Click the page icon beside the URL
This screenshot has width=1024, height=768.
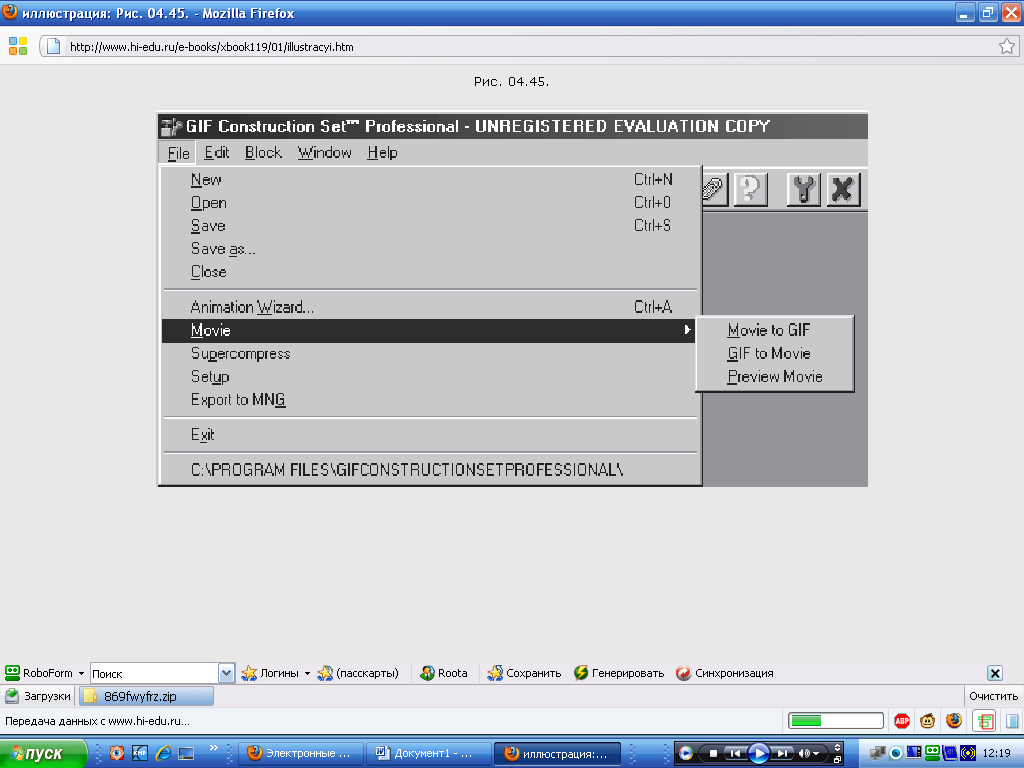[x=54, y=46]
